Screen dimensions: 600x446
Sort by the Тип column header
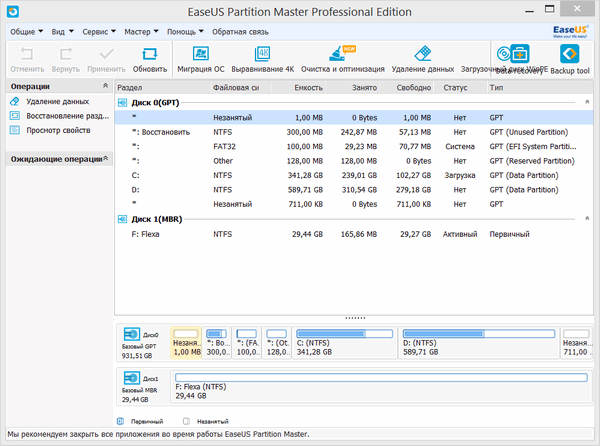(540, 88)
